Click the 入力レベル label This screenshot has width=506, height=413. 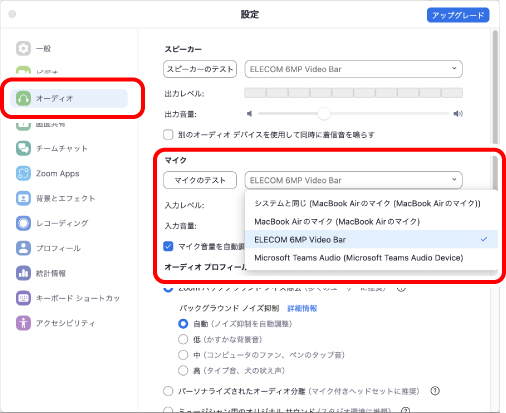pyautogui.click(x=184, y=205)
